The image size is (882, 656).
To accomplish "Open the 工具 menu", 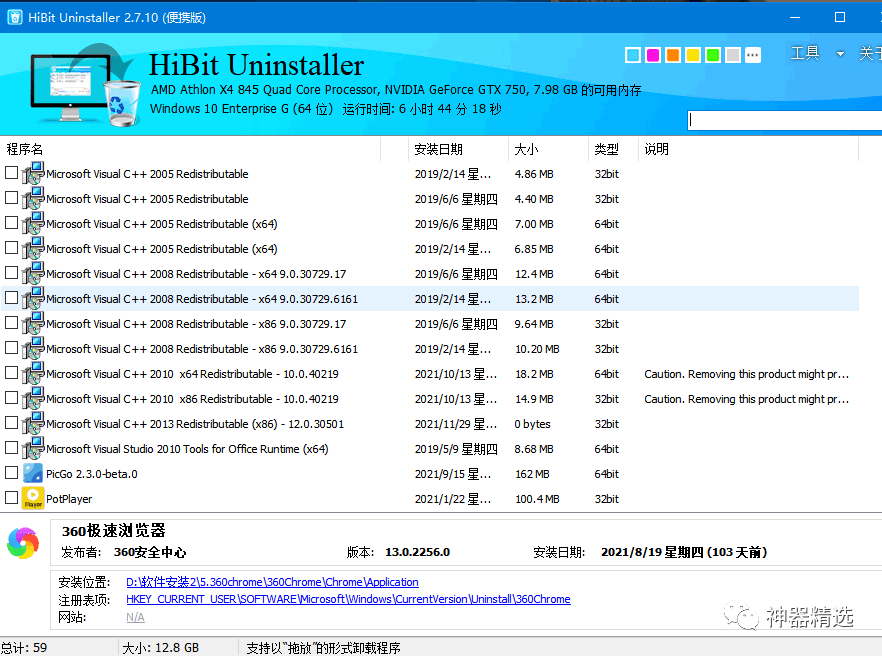I will pyautogui.click(x=805, y=54).
